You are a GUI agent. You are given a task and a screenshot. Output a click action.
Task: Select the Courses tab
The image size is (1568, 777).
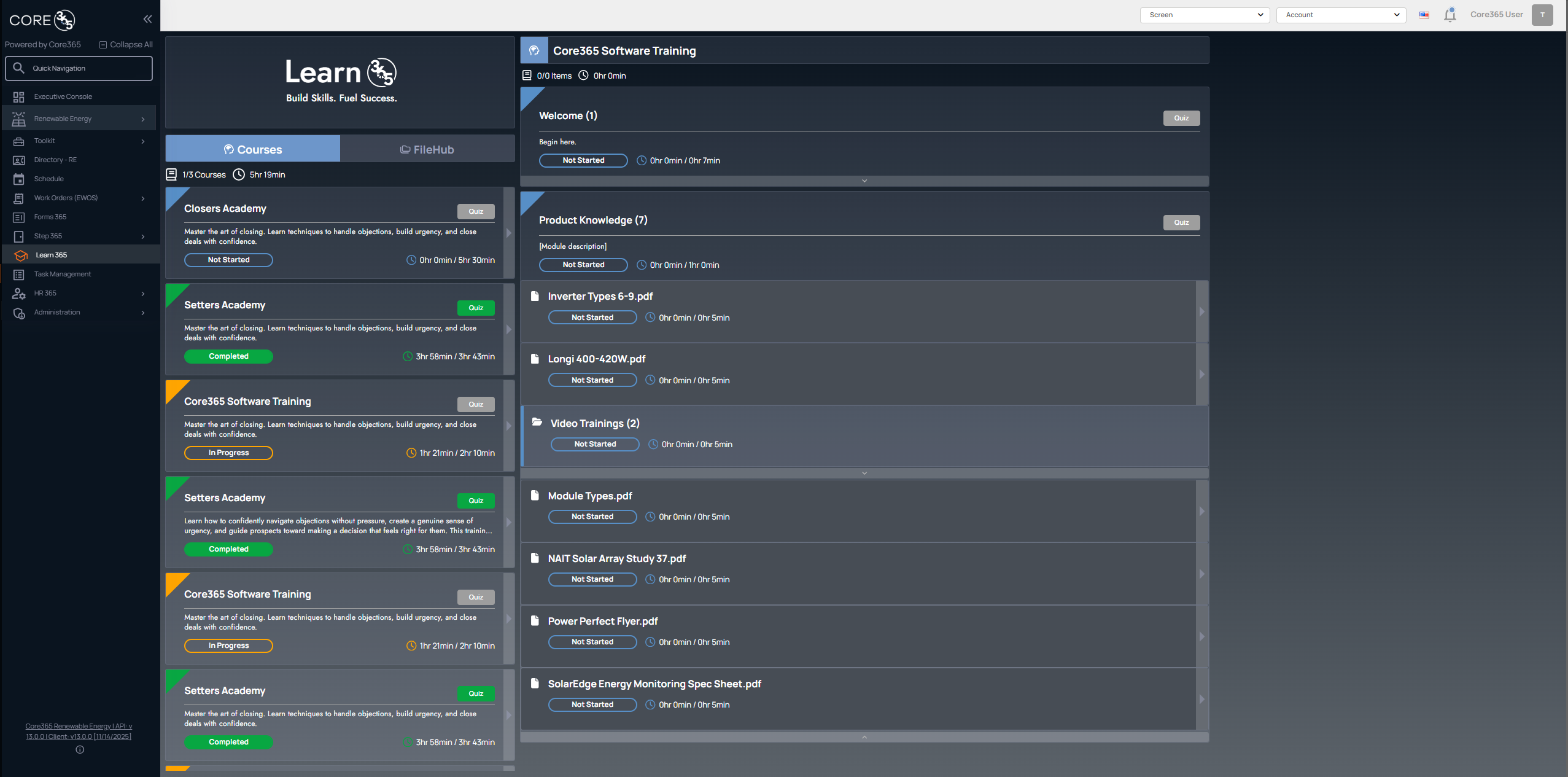click(252, 149)
